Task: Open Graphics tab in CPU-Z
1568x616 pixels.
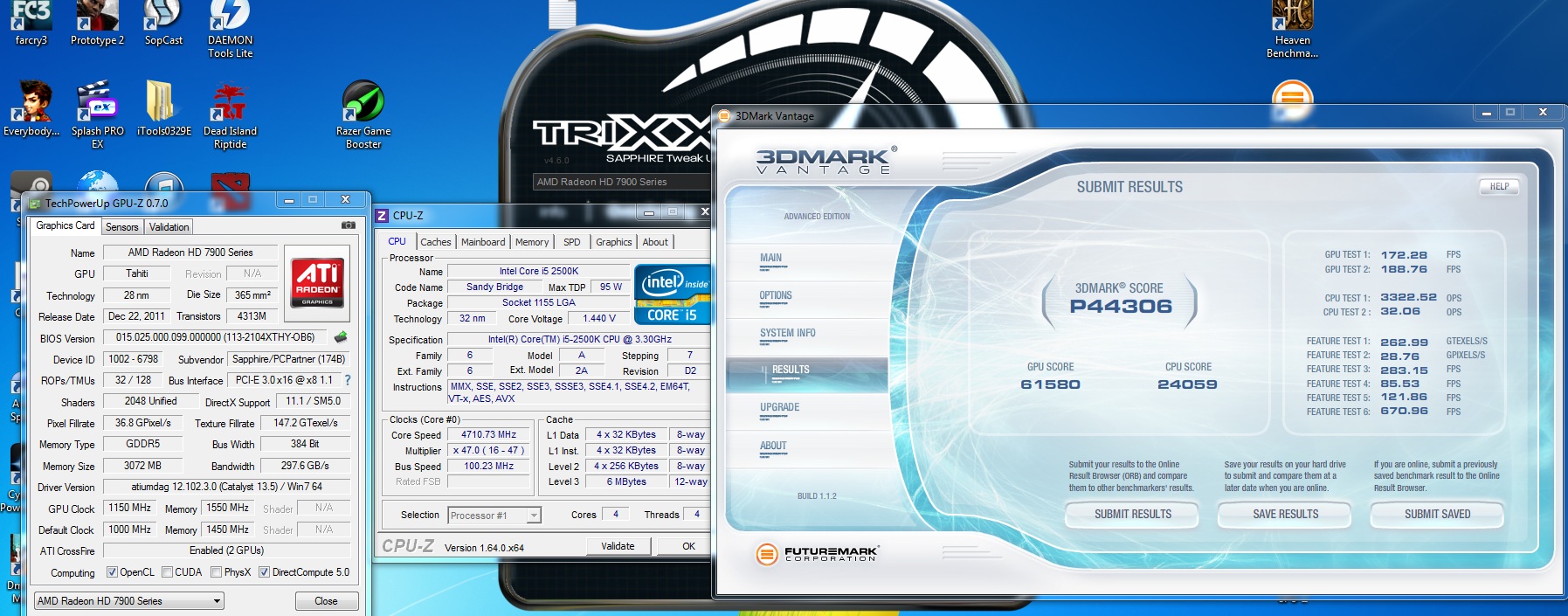Action: (614, 242)
